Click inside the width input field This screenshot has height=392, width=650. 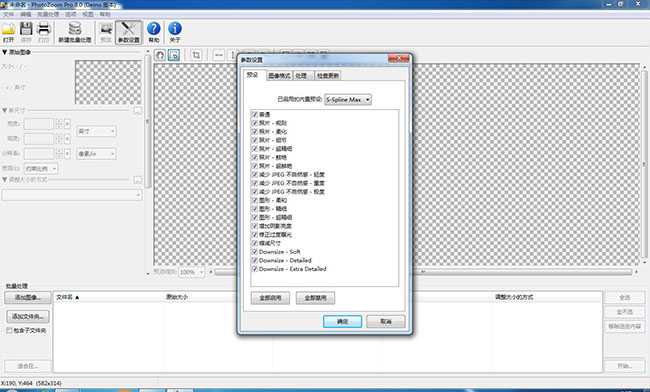pos(39,123)
